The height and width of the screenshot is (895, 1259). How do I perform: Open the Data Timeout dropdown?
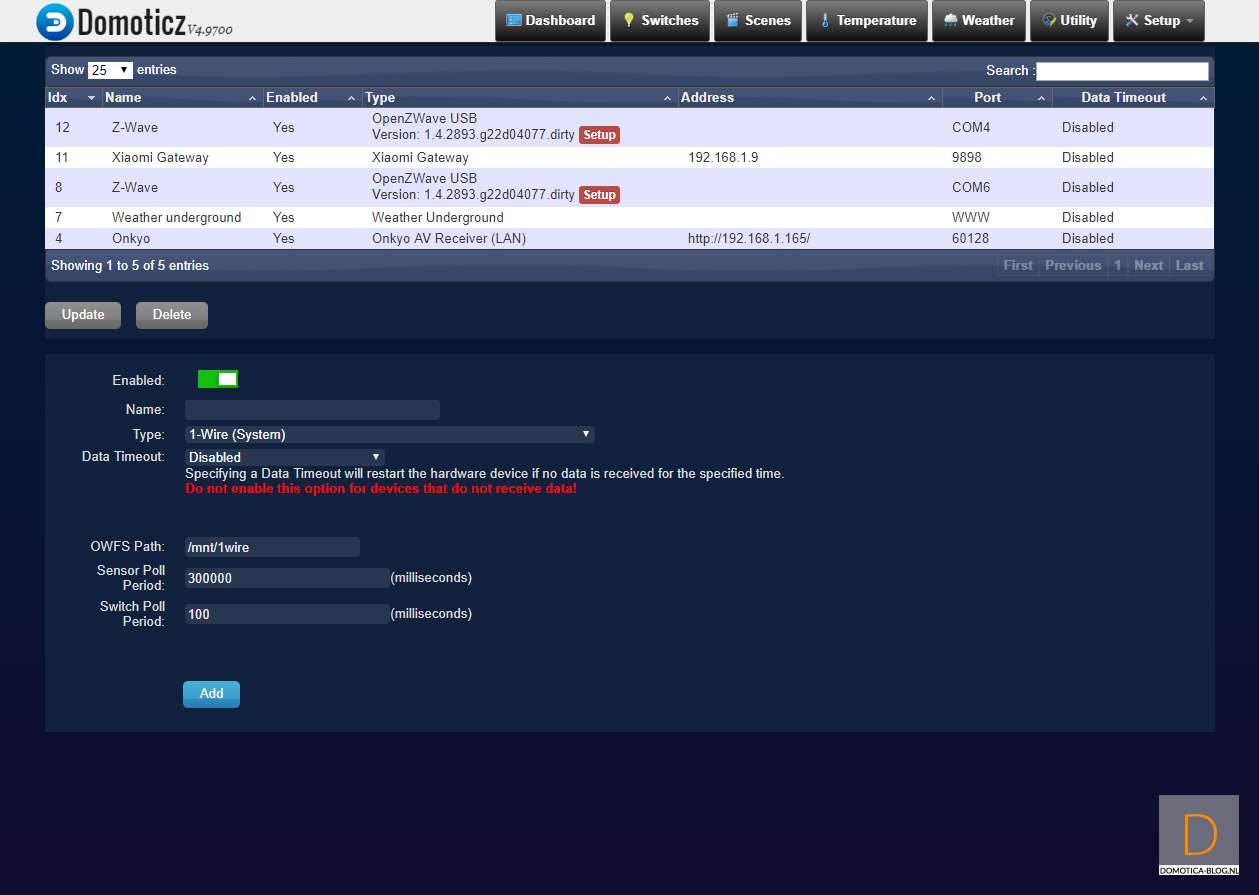285,457
